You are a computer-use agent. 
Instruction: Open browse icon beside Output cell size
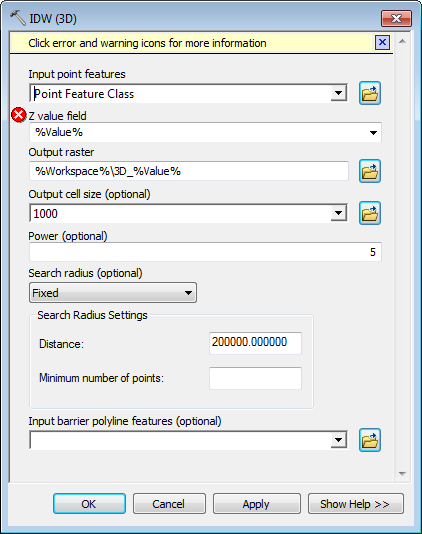pyautogui.click(x=370, y=214)
